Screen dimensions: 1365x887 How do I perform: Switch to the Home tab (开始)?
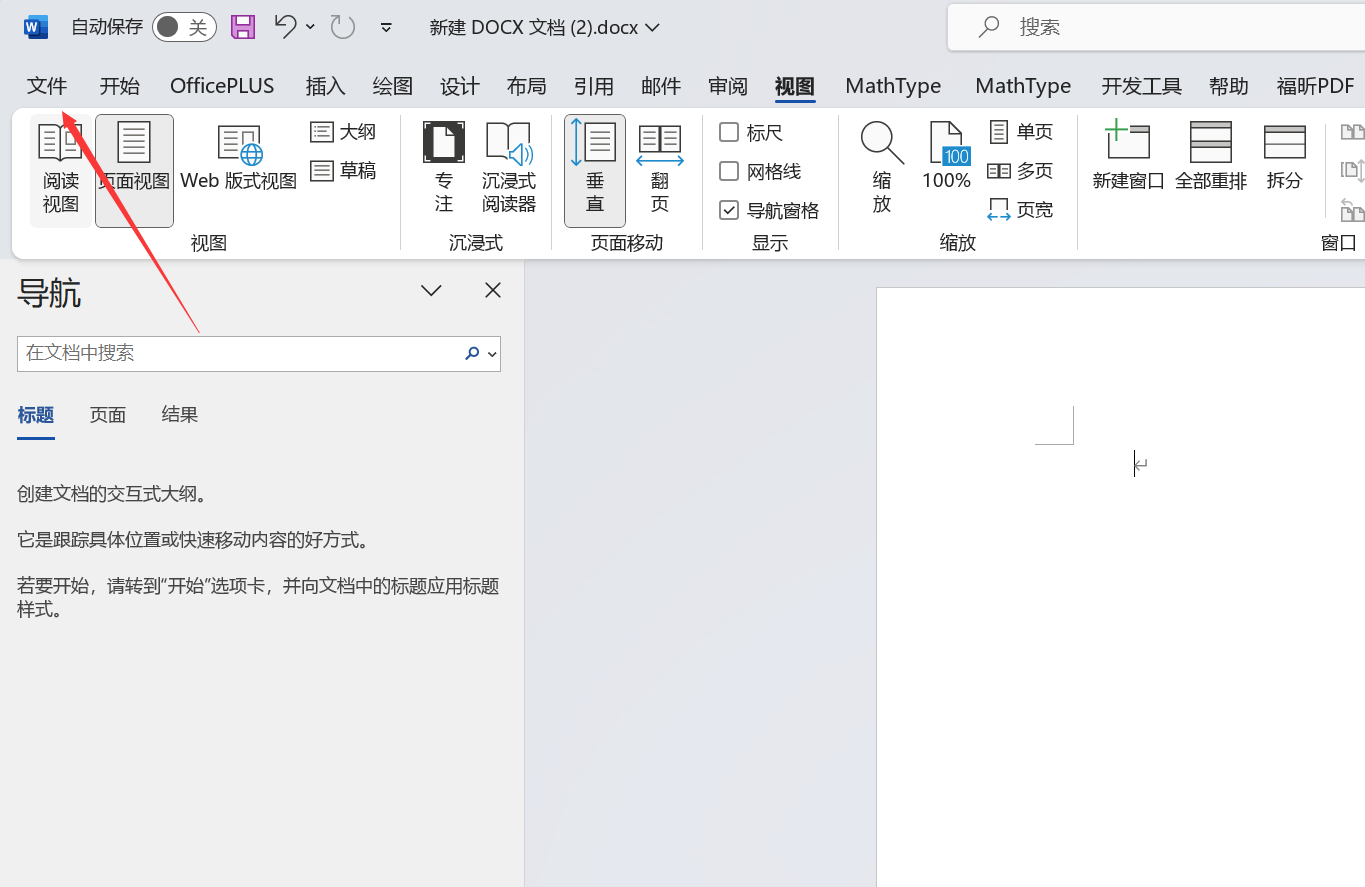click(120, 86)
